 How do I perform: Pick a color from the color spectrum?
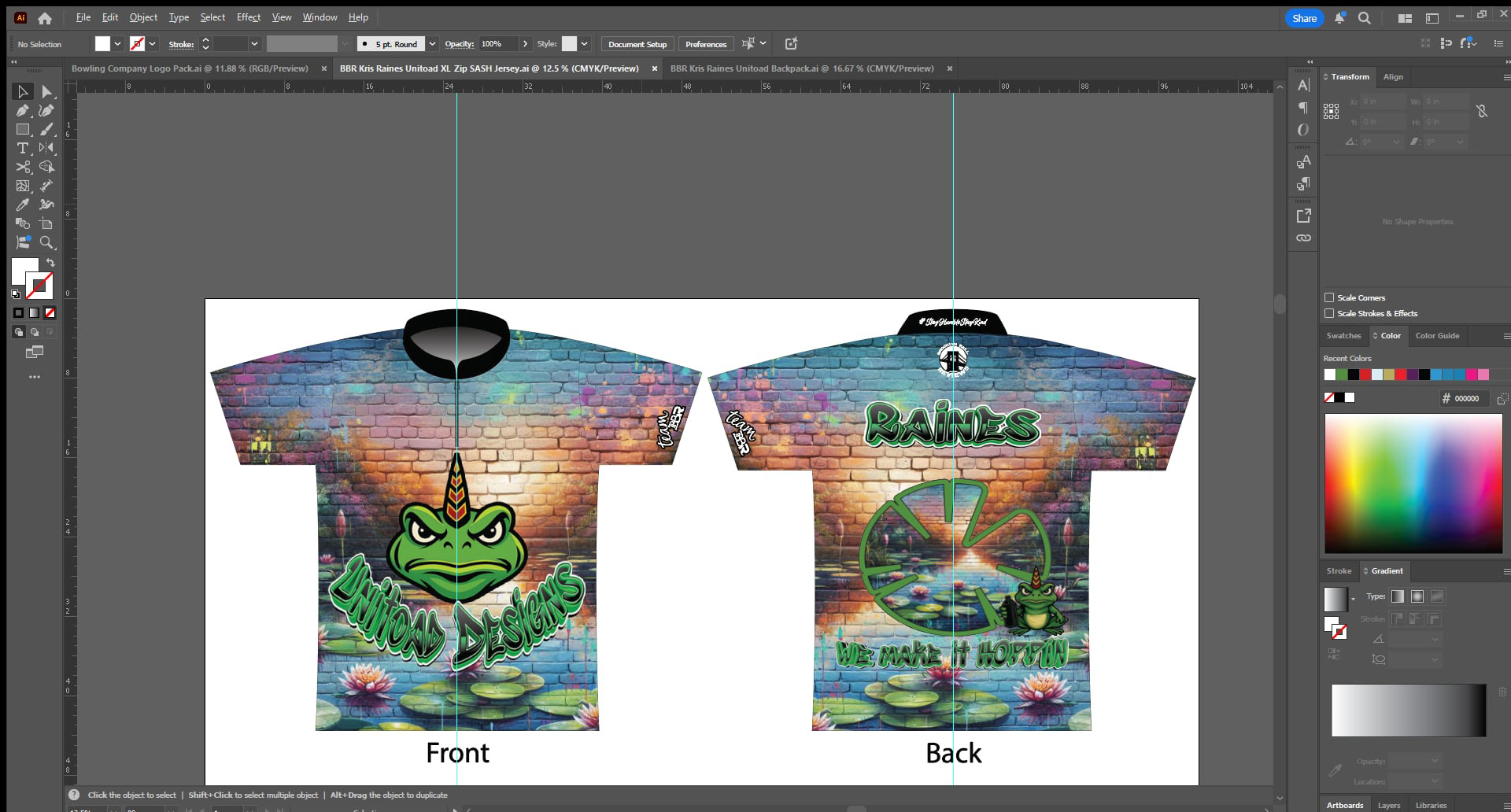1413,482
